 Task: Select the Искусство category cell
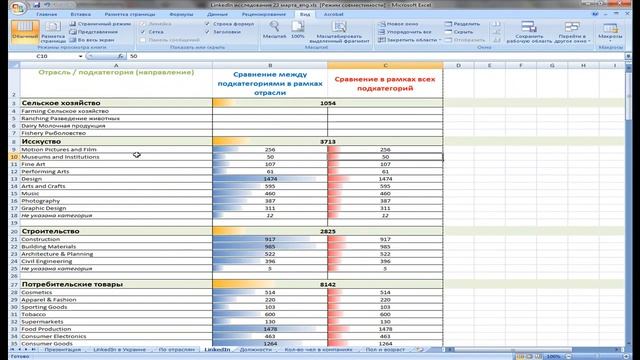pyautogui.click(x=116, y=141)
